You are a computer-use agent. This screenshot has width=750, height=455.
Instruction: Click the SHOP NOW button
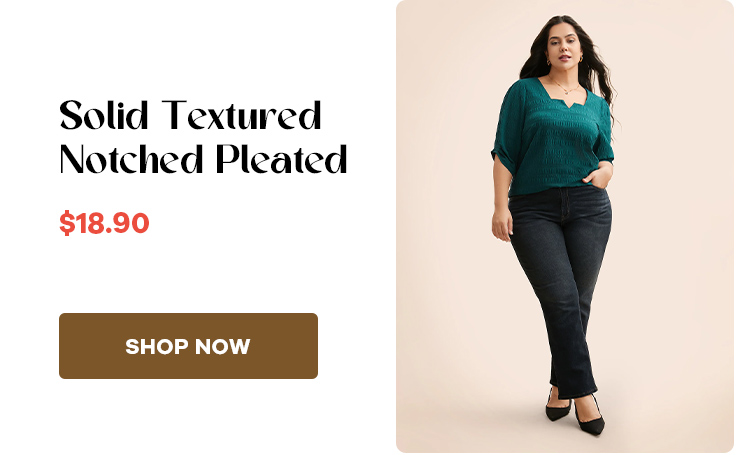[x=188, y=346]
